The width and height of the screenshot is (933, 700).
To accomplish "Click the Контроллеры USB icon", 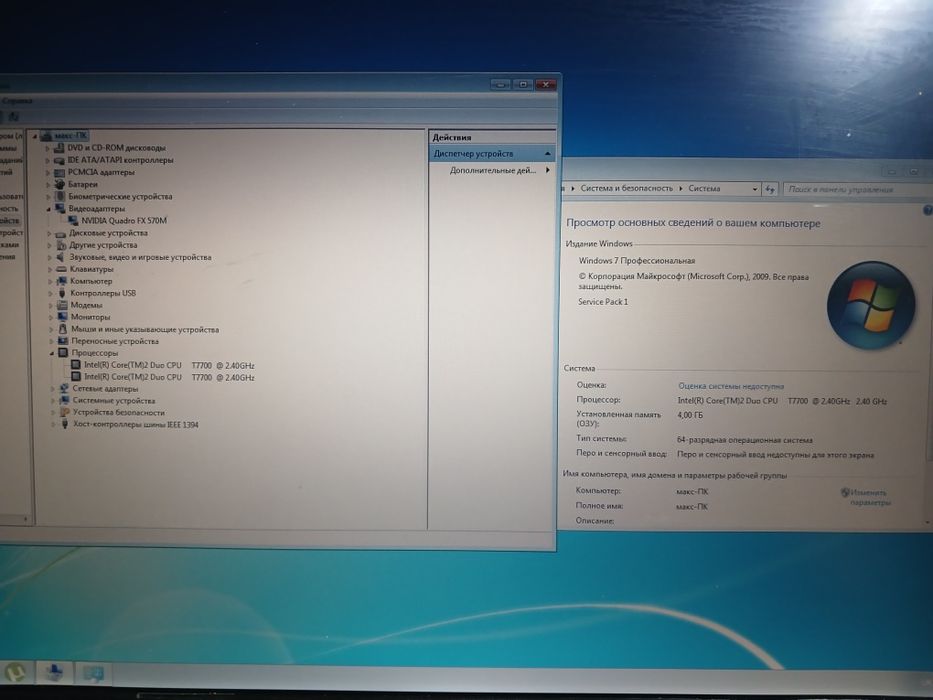I will click(62, 293).
